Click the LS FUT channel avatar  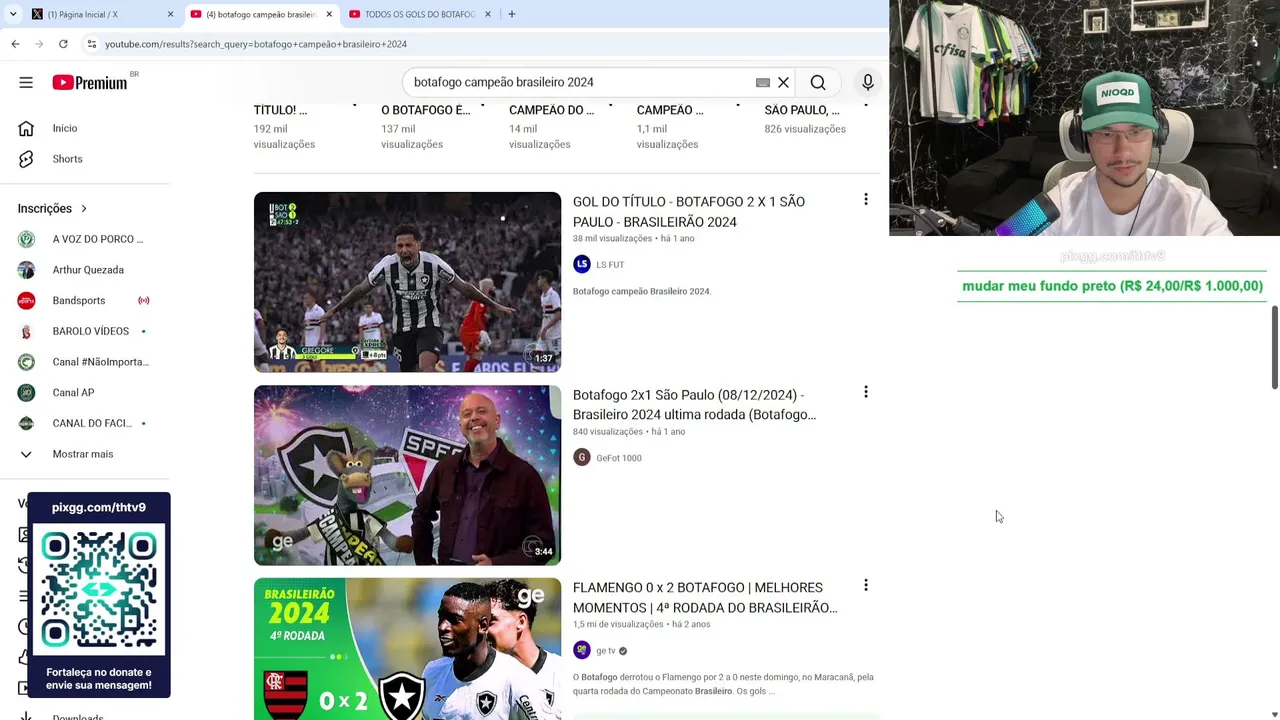[x=582, y=264]
